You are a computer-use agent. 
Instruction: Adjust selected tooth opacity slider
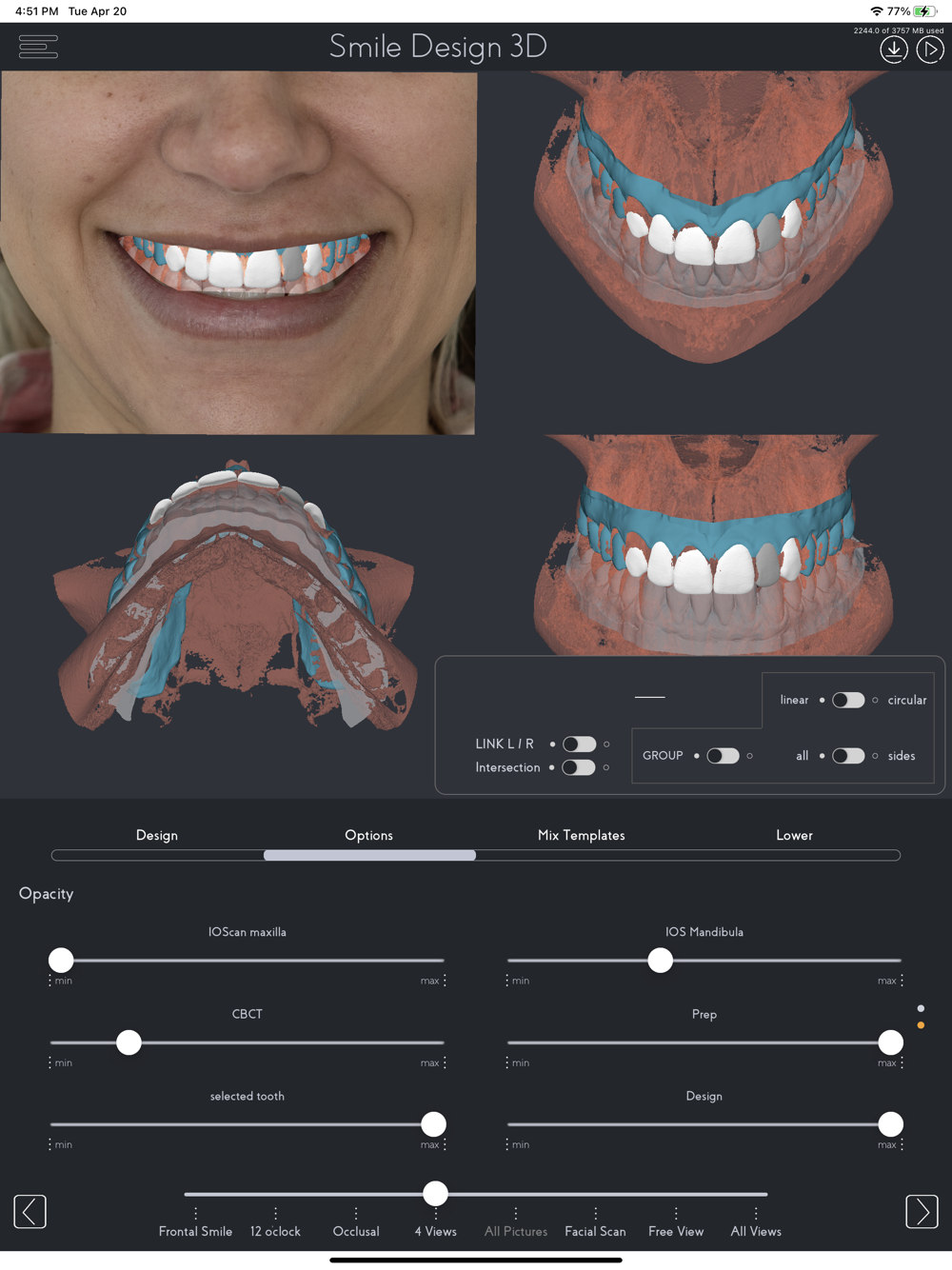click(x=433, y=1124)
